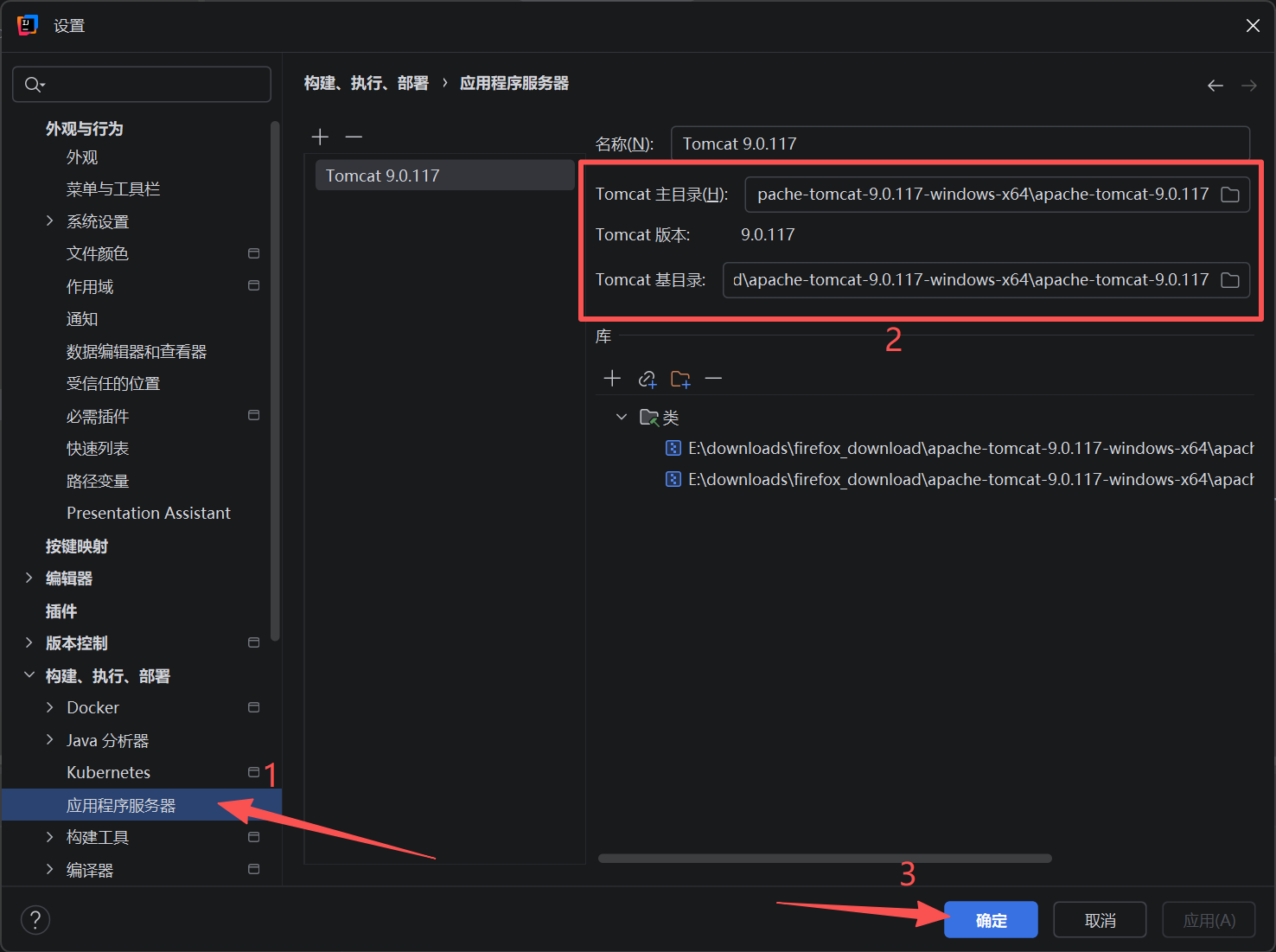The width and height of the screenshot is (1276, 952).
Task: Click project-level marker beside 作用域
Action: pos(254,285)
